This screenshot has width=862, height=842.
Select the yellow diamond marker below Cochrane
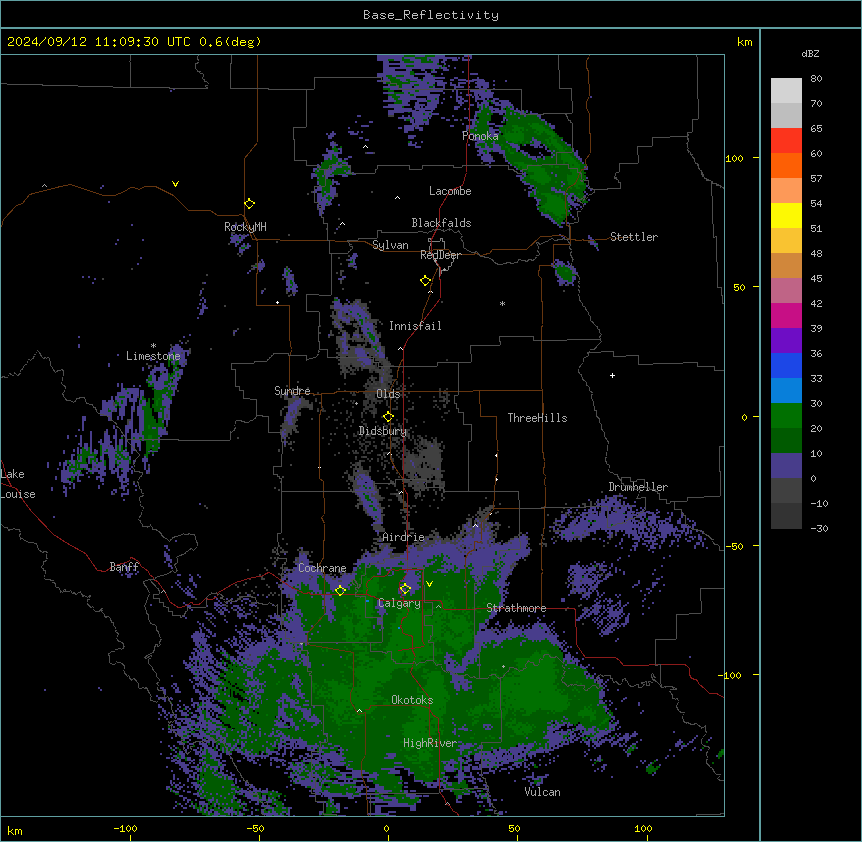click(x=340, y=591)
